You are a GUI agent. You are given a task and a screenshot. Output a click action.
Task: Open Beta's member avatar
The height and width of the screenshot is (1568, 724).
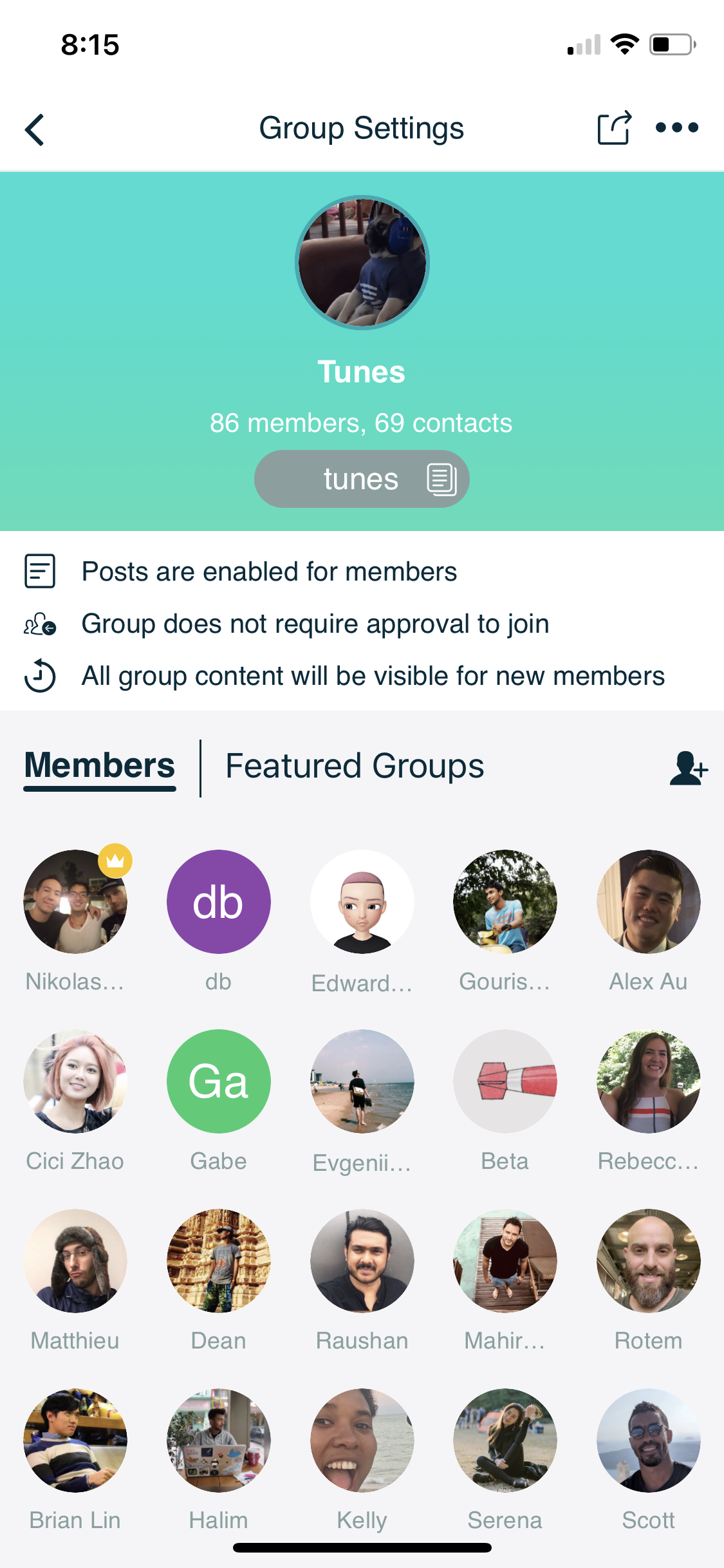pyautogui.click(x=505, y=1081)
